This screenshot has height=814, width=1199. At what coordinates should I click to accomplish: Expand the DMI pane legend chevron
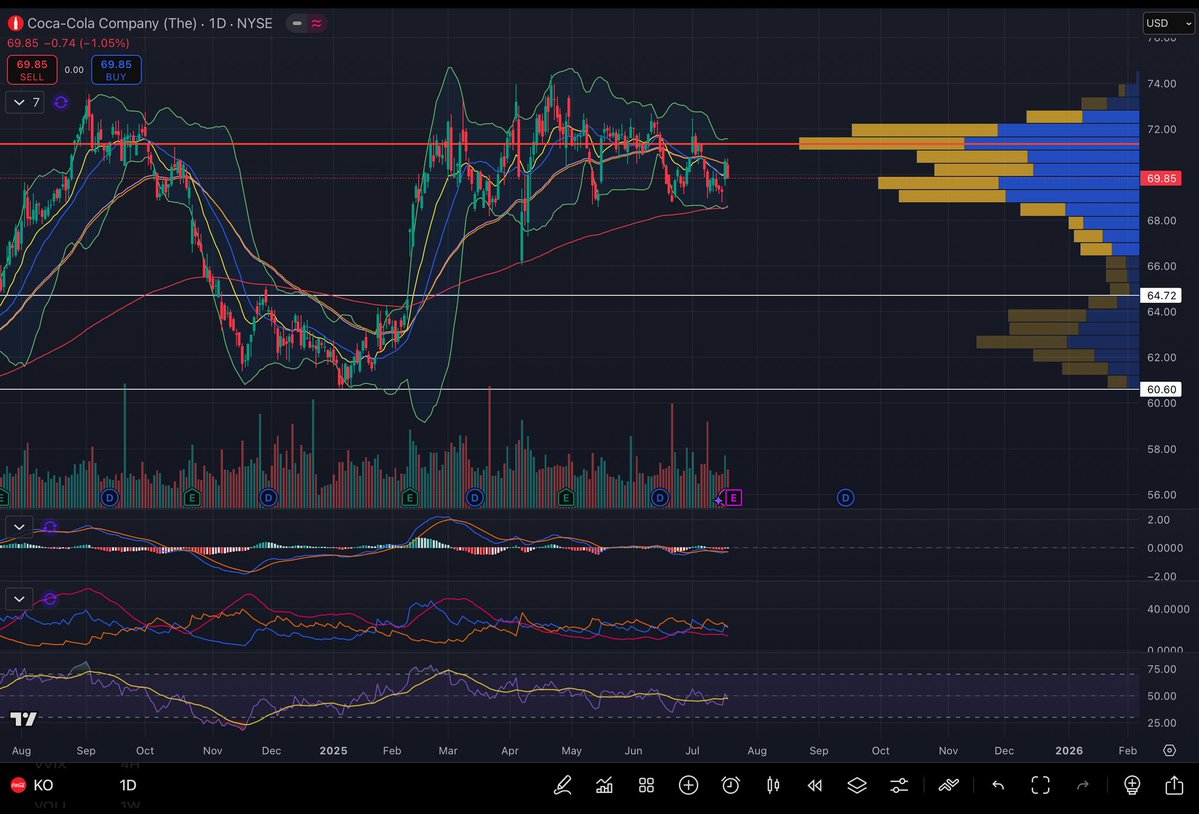click(x=19, y=598)
